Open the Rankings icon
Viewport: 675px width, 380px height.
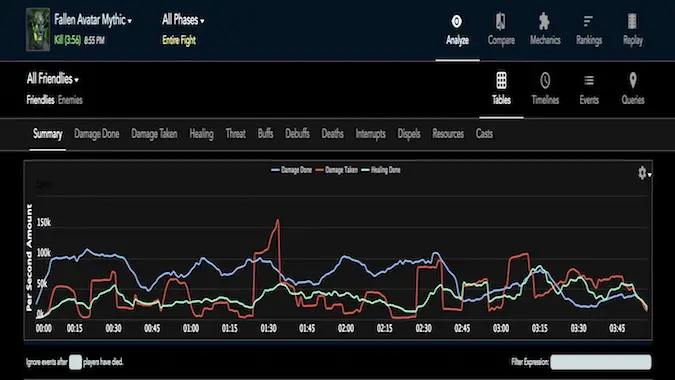point(588,21)
